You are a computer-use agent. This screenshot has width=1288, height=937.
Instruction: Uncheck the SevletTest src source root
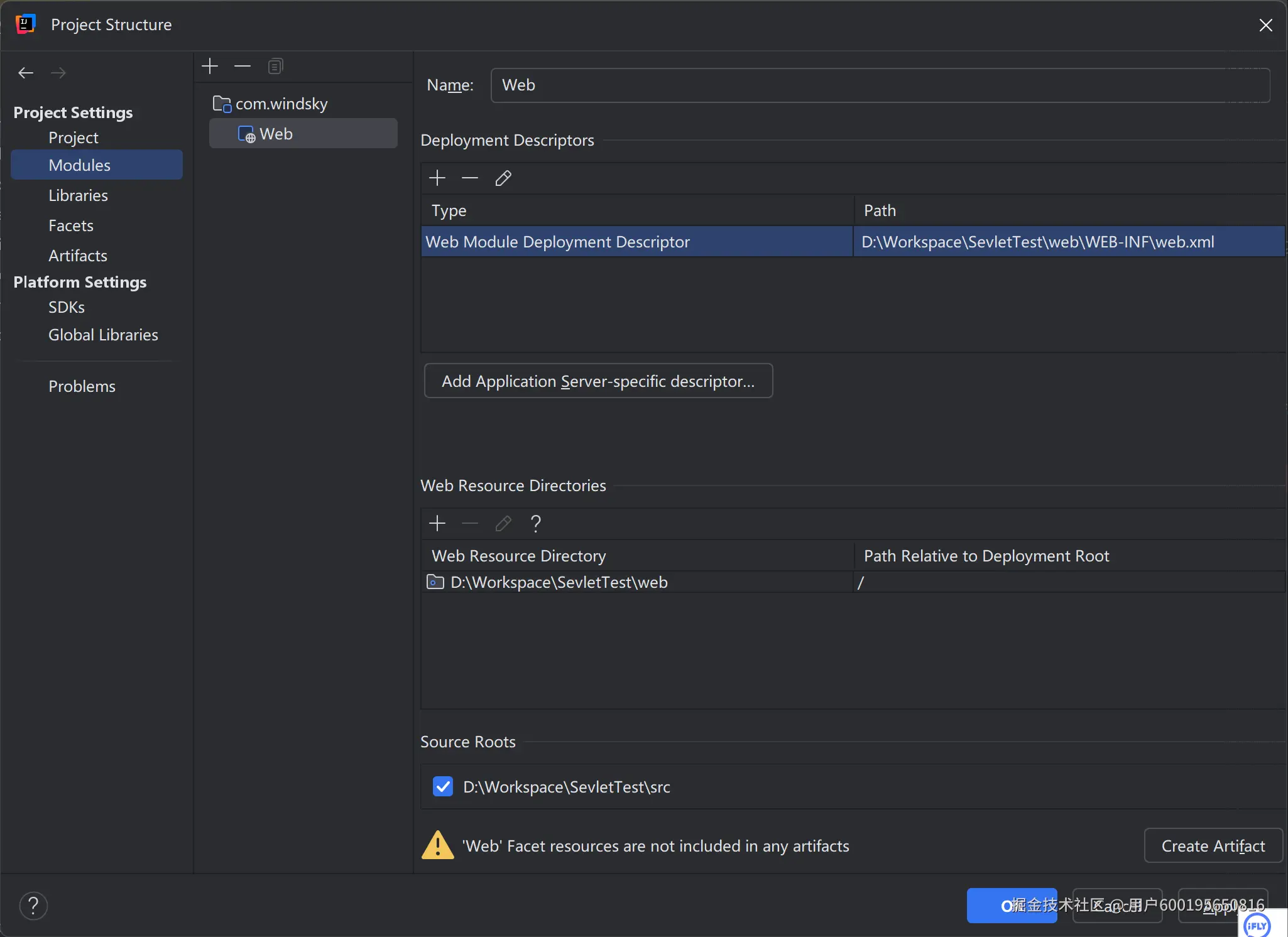443,786
